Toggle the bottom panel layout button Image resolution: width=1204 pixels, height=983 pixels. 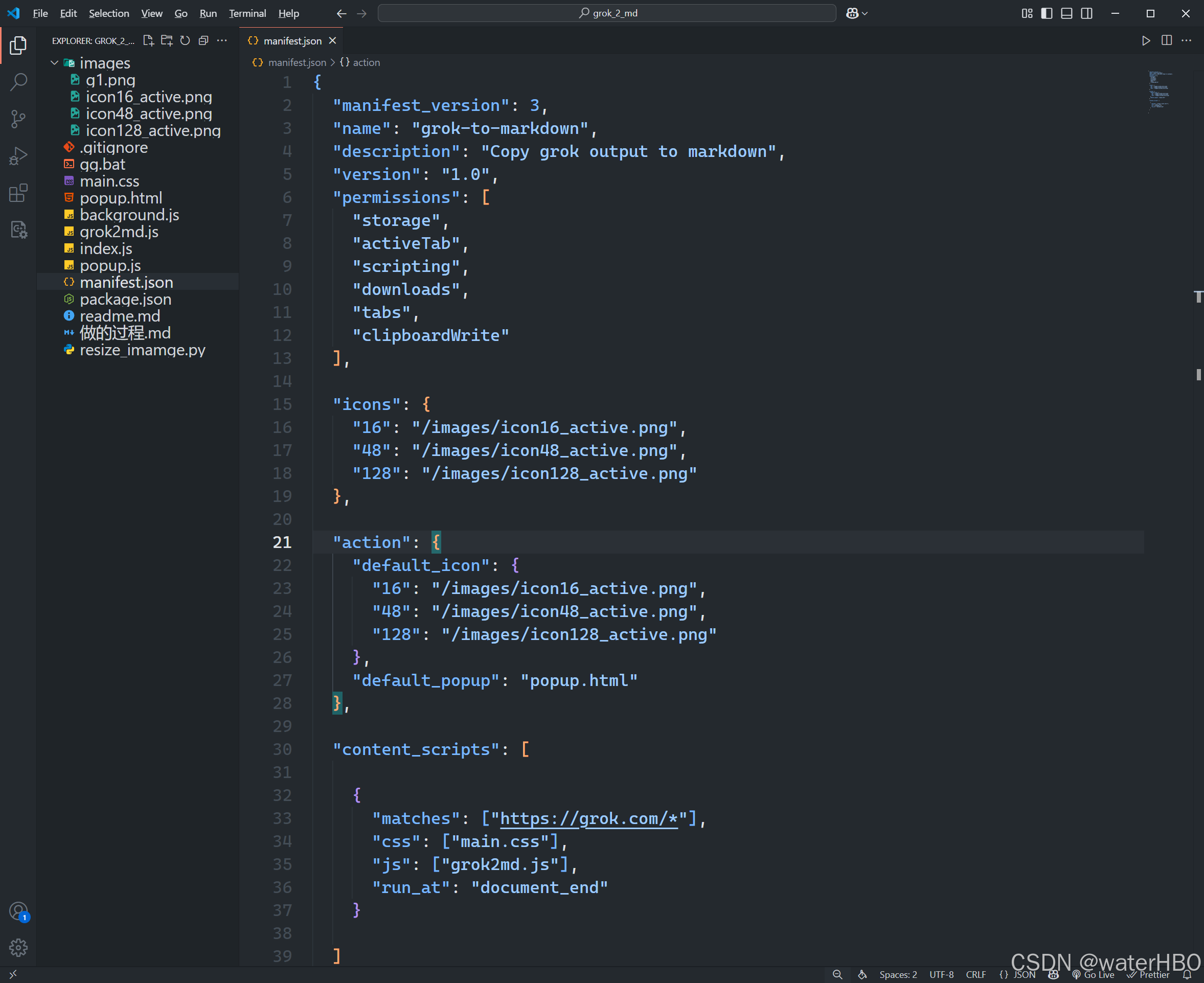tap(1066, 14)
